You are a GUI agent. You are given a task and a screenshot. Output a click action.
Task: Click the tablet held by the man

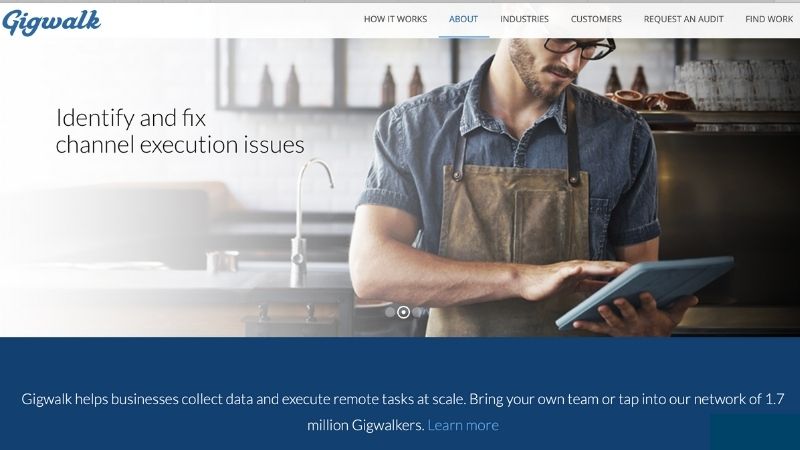coord(644,291)
